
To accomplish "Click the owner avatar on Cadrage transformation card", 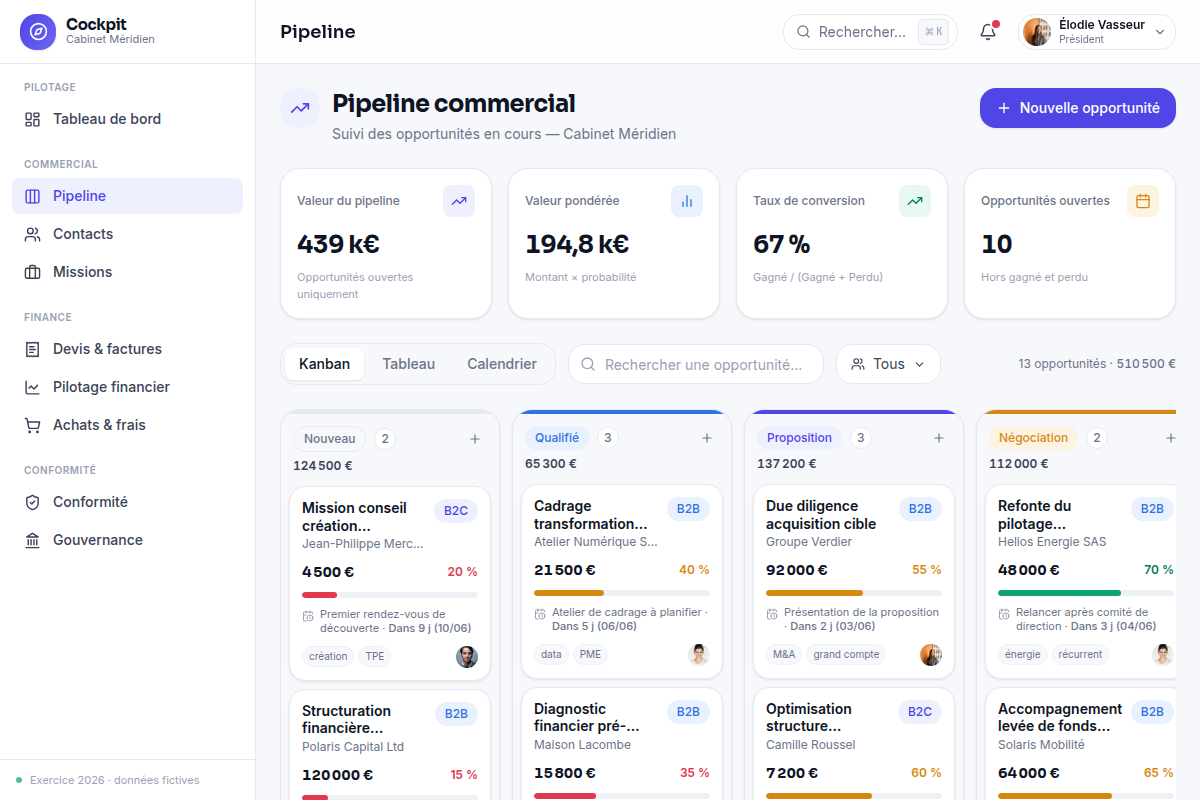I will tap(699, 655).
